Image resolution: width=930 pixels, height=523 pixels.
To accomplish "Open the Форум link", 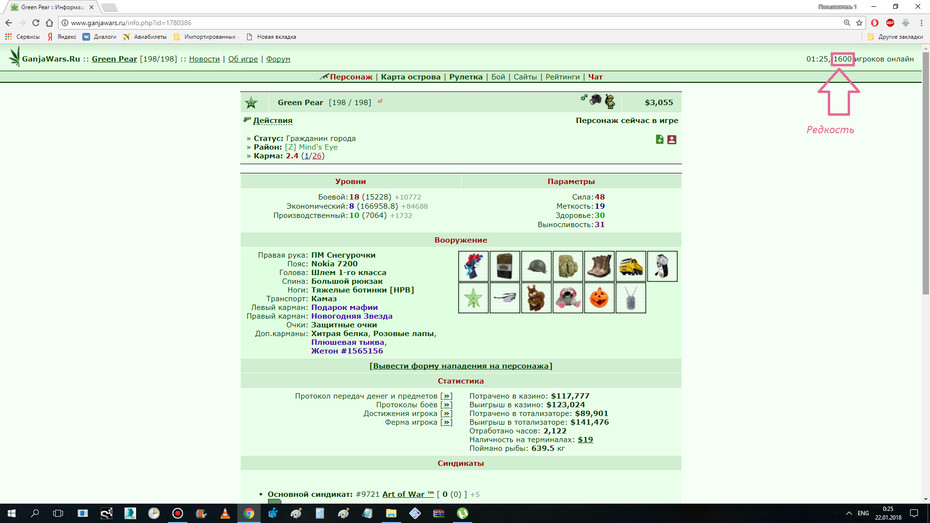I will point(278,59).
